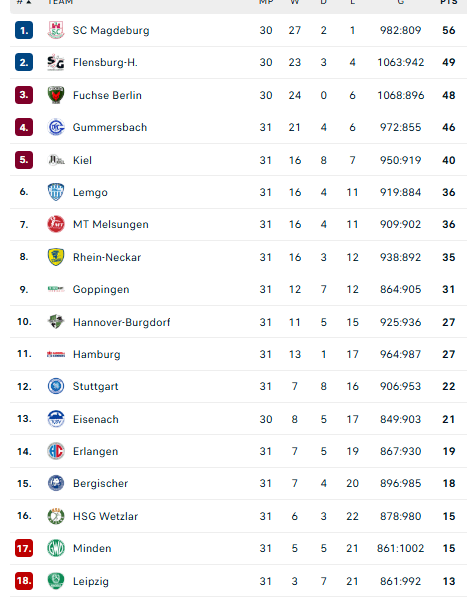Click the Minden green logo
Screen dimensions: 467x599
[x=56, y=548]
